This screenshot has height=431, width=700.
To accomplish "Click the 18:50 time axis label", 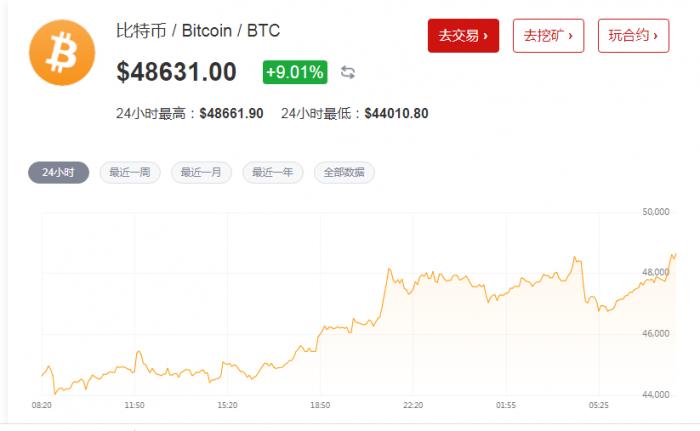I will (x=320, y=405).
